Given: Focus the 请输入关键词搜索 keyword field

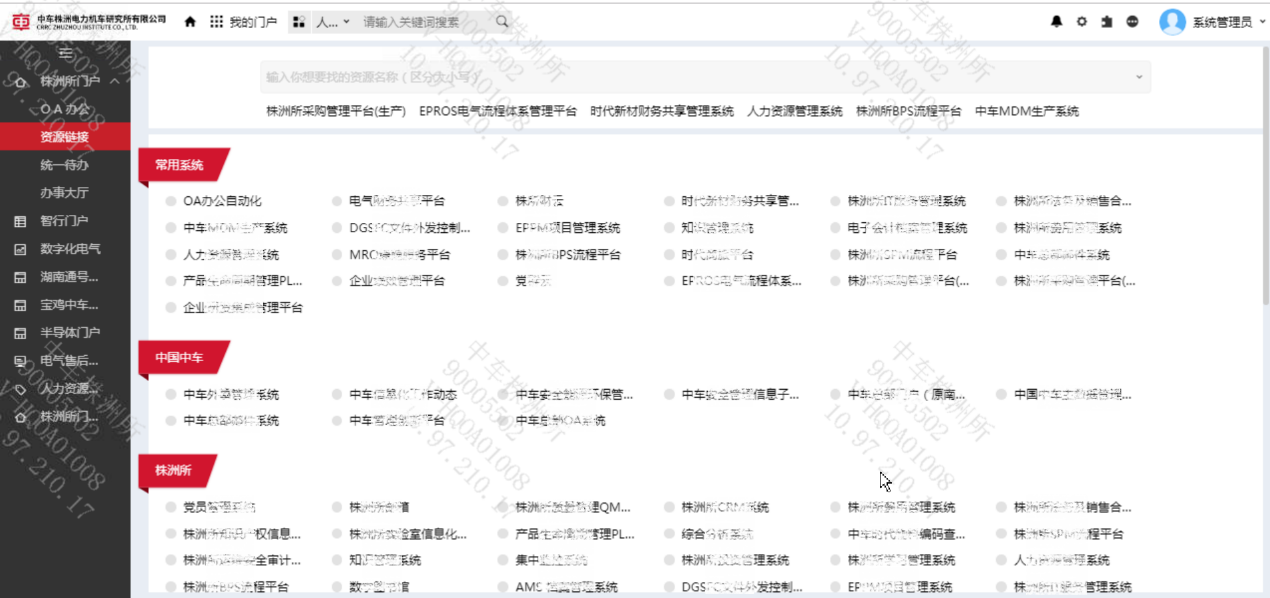Looking at the screenshot, I should click(425, 21).
